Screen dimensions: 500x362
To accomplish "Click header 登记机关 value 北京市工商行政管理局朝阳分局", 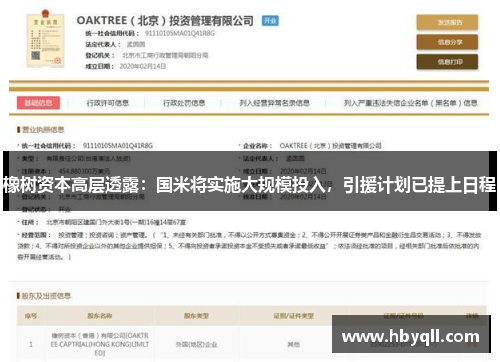I will coord(165,55).
